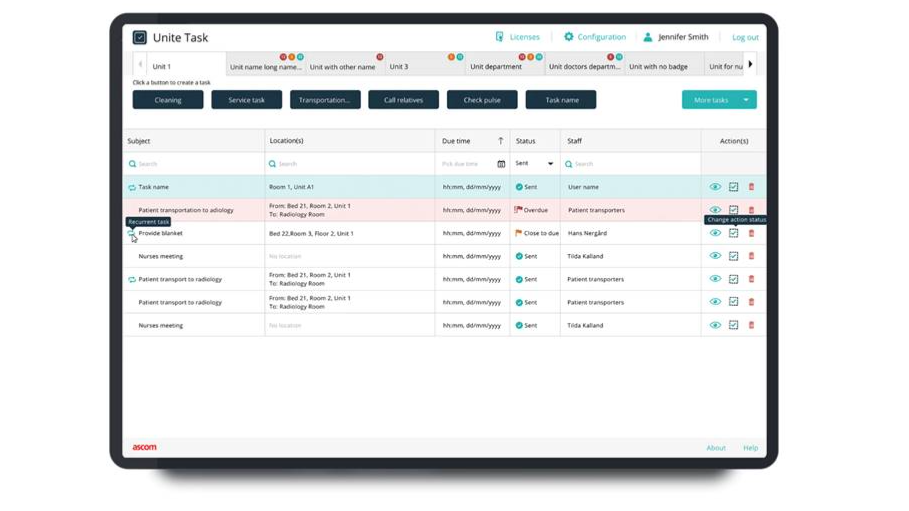Click Location(s) search field

click(350, 164)
